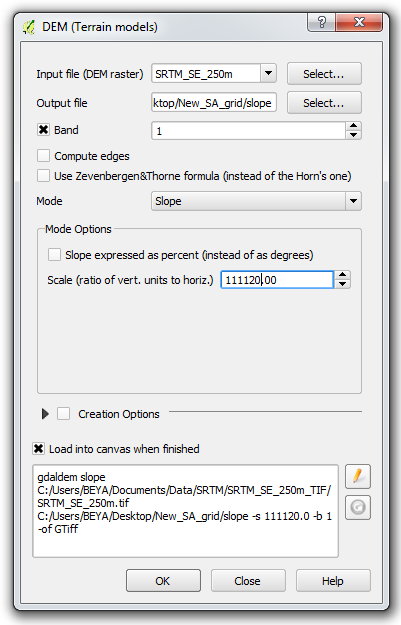Click Select button for Input file

pyautogui.click(x=324, y=74)
